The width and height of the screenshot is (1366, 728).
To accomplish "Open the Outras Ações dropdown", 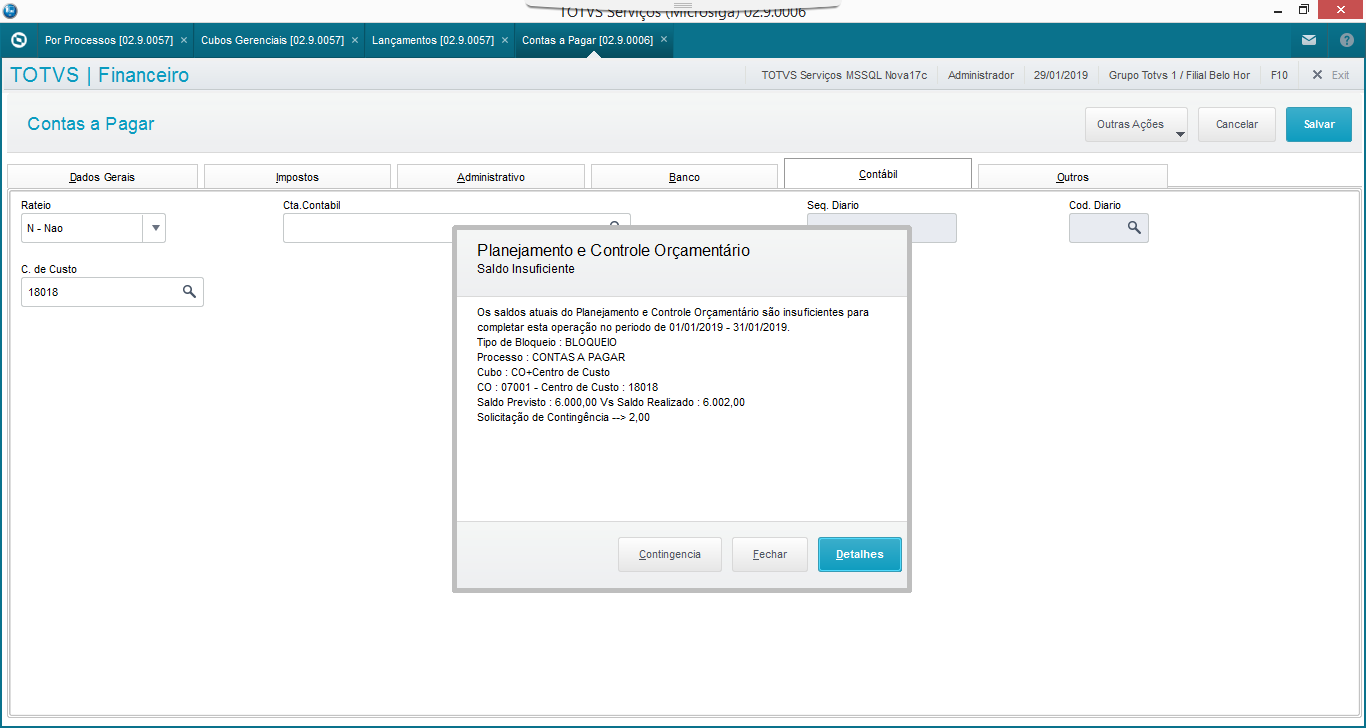I will (x=1136, y=125).
